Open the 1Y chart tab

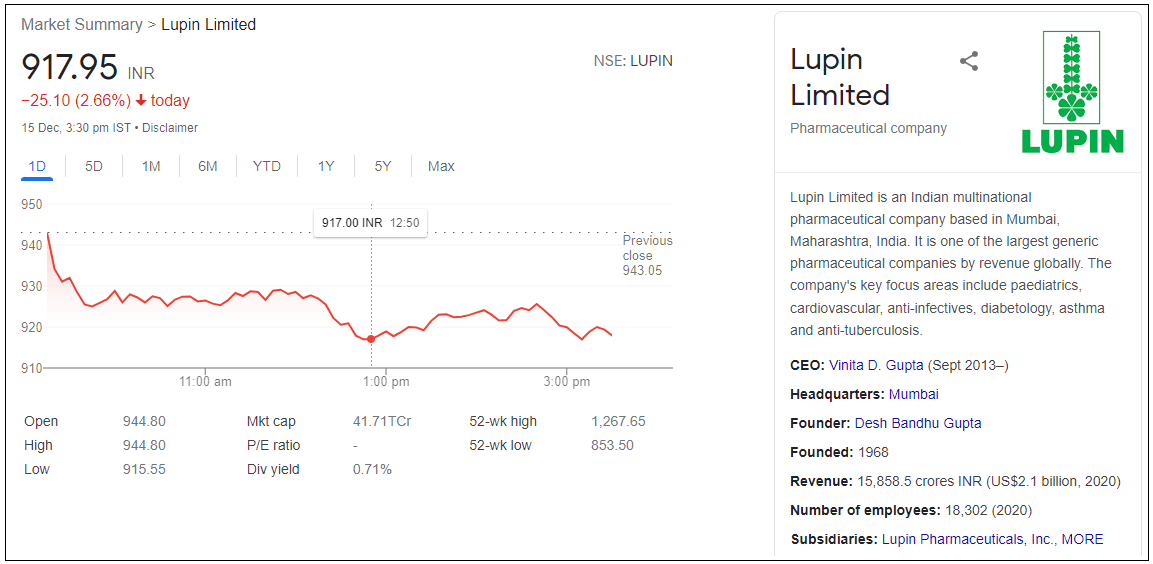pos(326,166)
